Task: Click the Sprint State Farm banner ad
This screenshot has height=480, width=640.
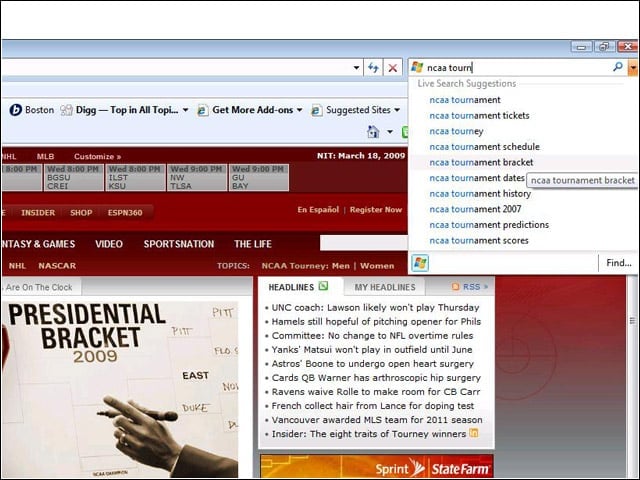Action: [x=376, y=467]
